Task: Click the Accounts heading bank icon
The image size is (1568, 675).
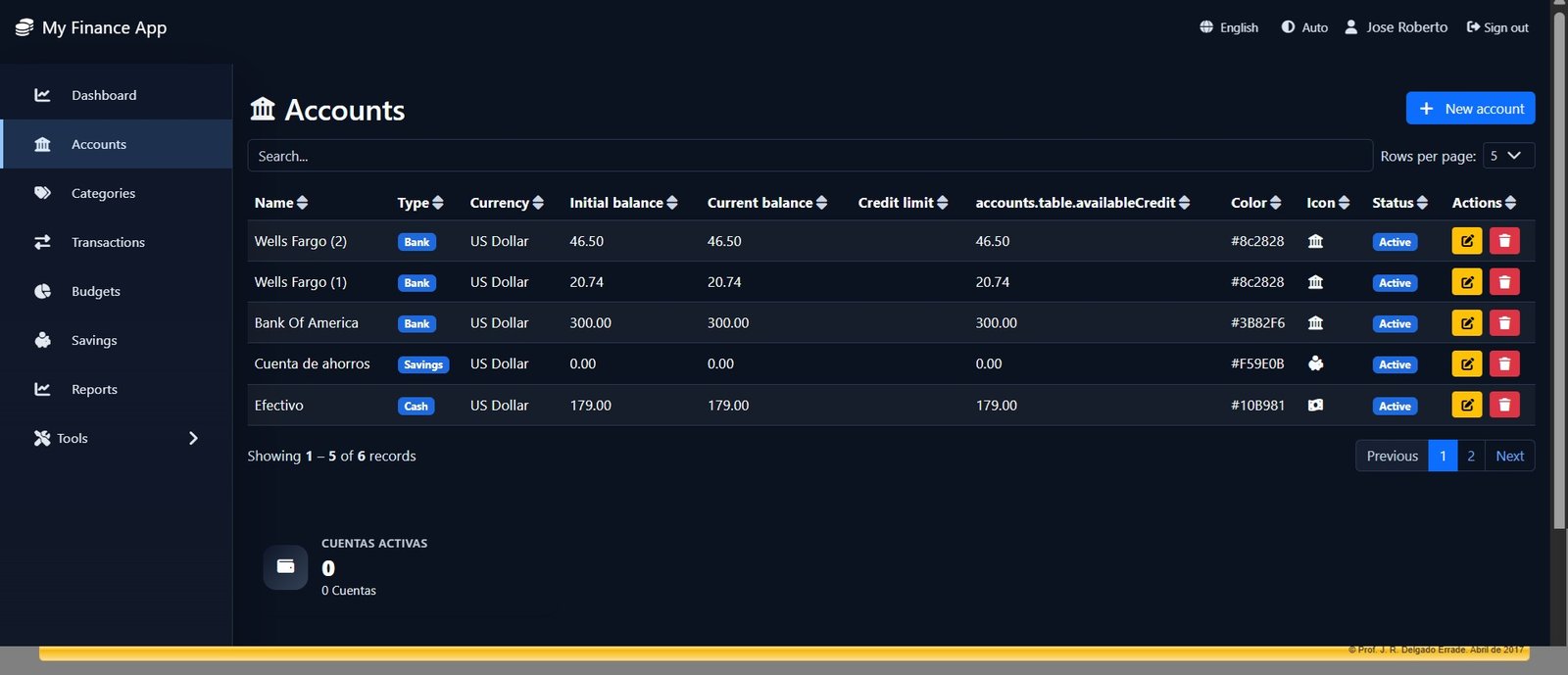Action: [263, 108]
